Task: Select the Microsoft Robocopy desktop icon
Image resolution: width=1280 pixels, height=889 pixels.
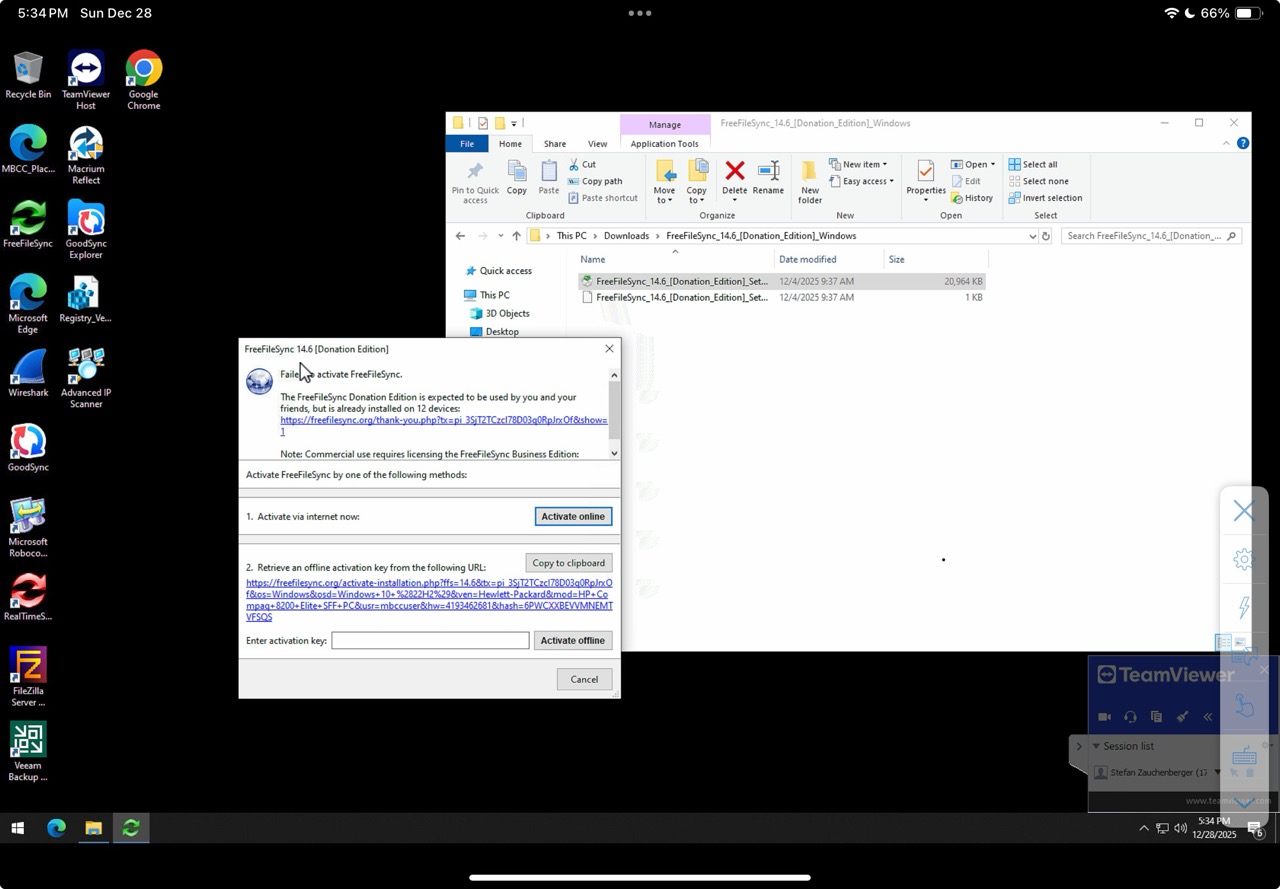Action: pyautogui.click(x=28, y=527)
